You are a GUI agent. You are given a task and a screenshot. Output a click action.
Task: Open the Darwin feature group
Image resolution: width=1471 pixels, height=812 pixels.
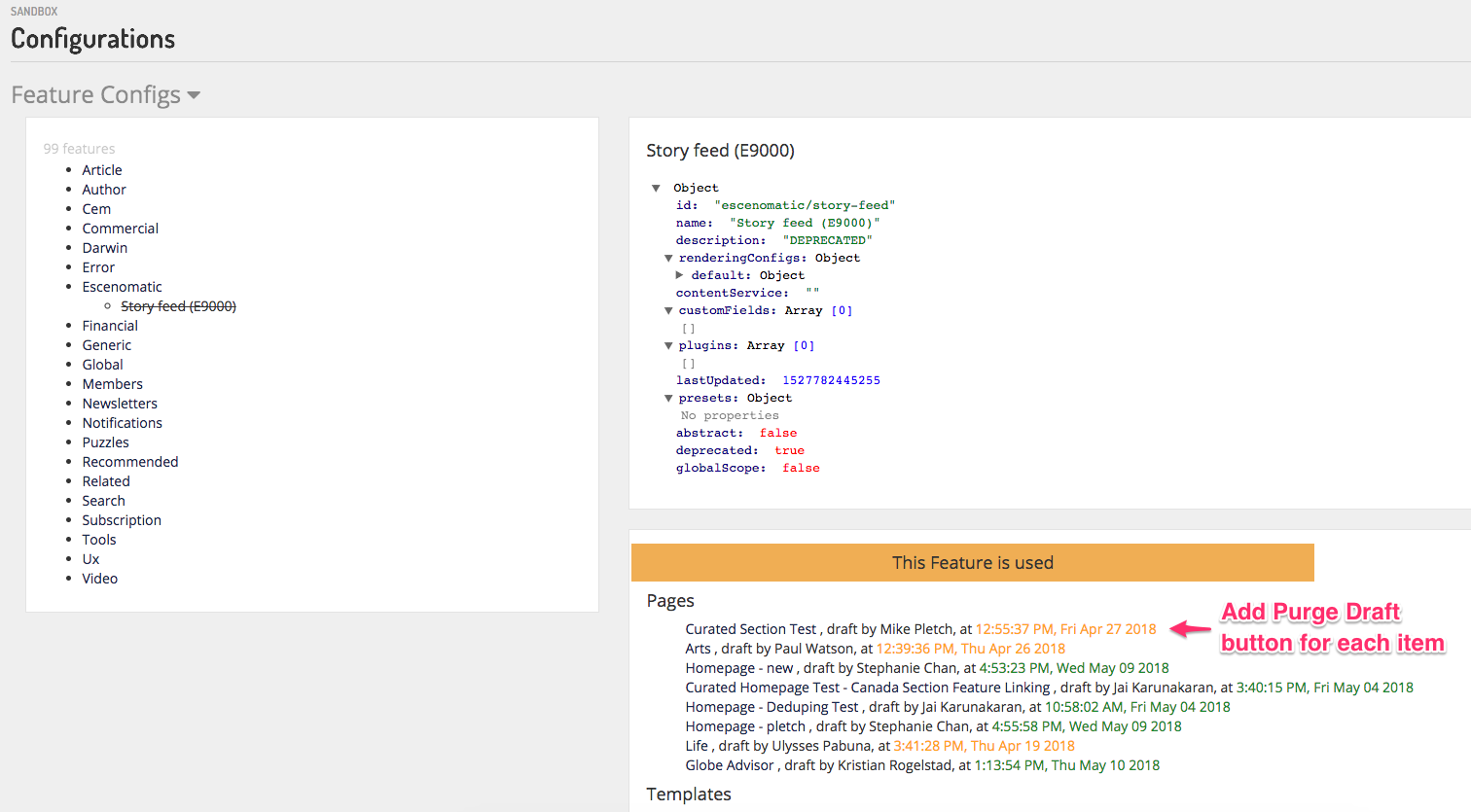(x=105, y=248)
